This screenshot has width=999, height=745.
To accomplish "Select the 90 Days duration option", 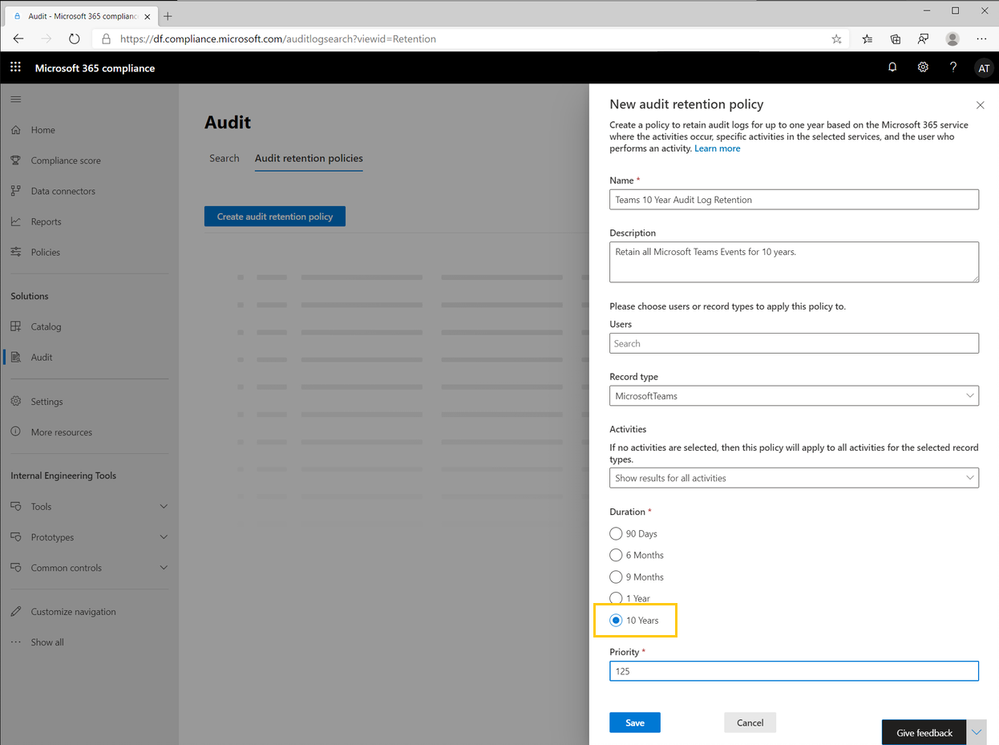I will tap(616, 534).
